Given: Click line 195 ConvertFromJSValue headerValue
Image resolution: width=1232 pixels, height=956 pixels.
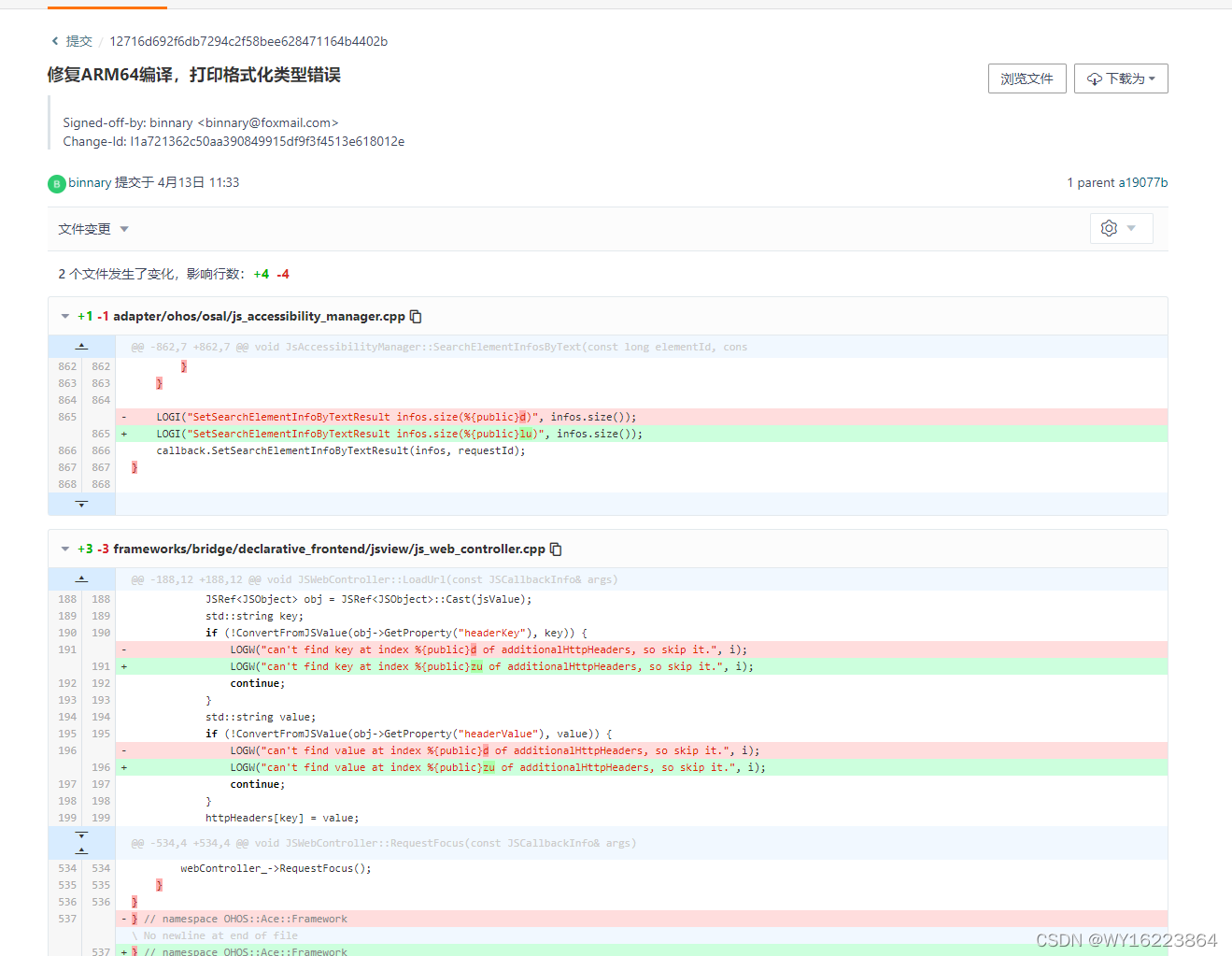Looking at the screenshot, I should tap(409, 734).
